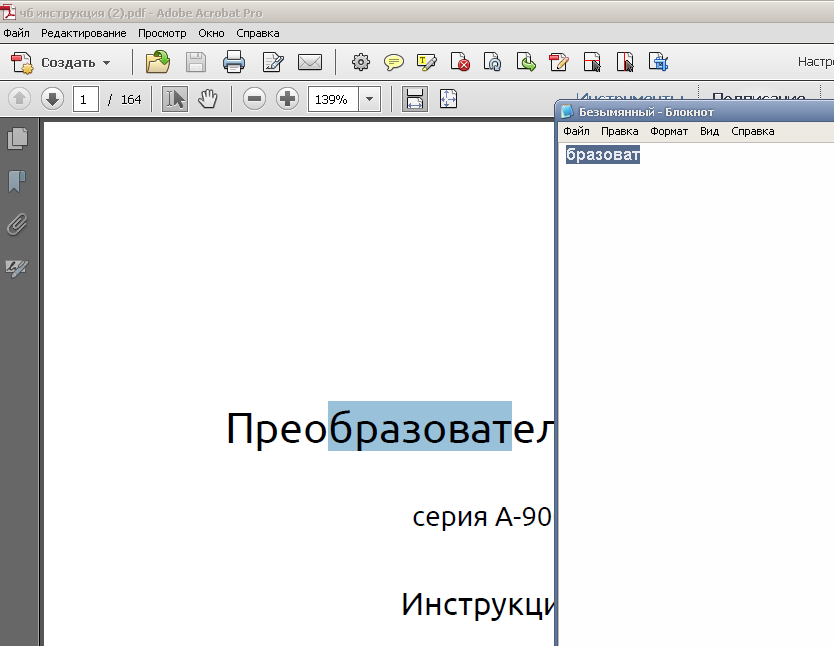Open the Редактирование menu in Acrobat

coord(84,33)
